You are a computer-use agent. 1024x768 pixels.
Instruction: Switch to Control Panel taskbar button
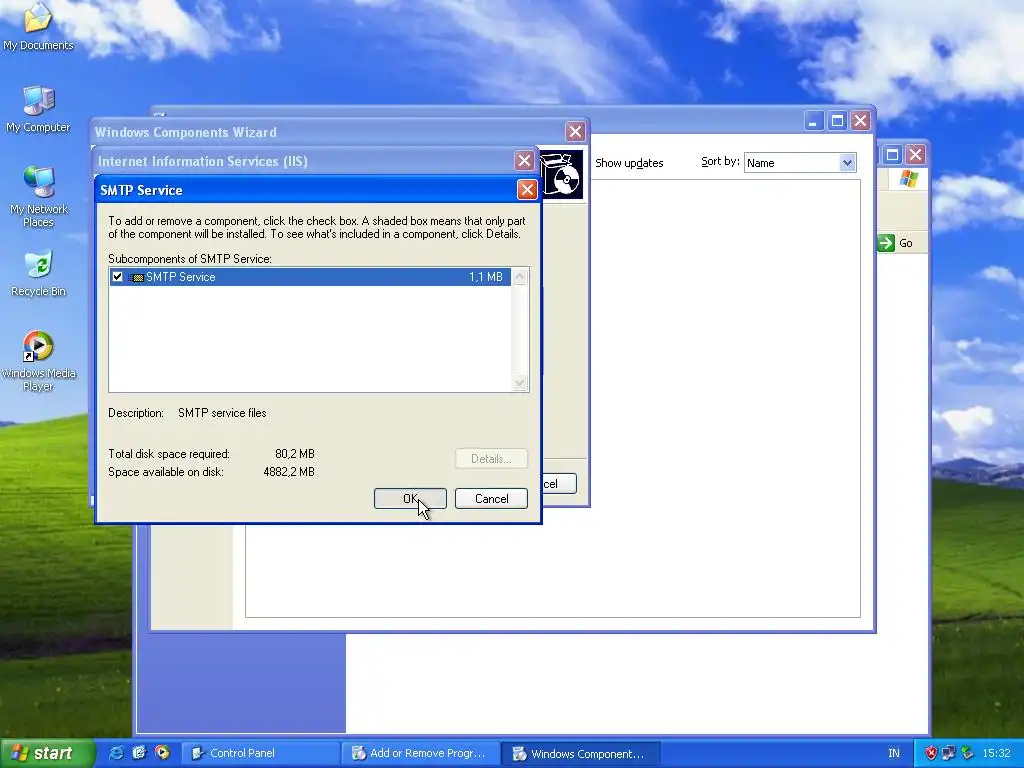tap(259, 753)
